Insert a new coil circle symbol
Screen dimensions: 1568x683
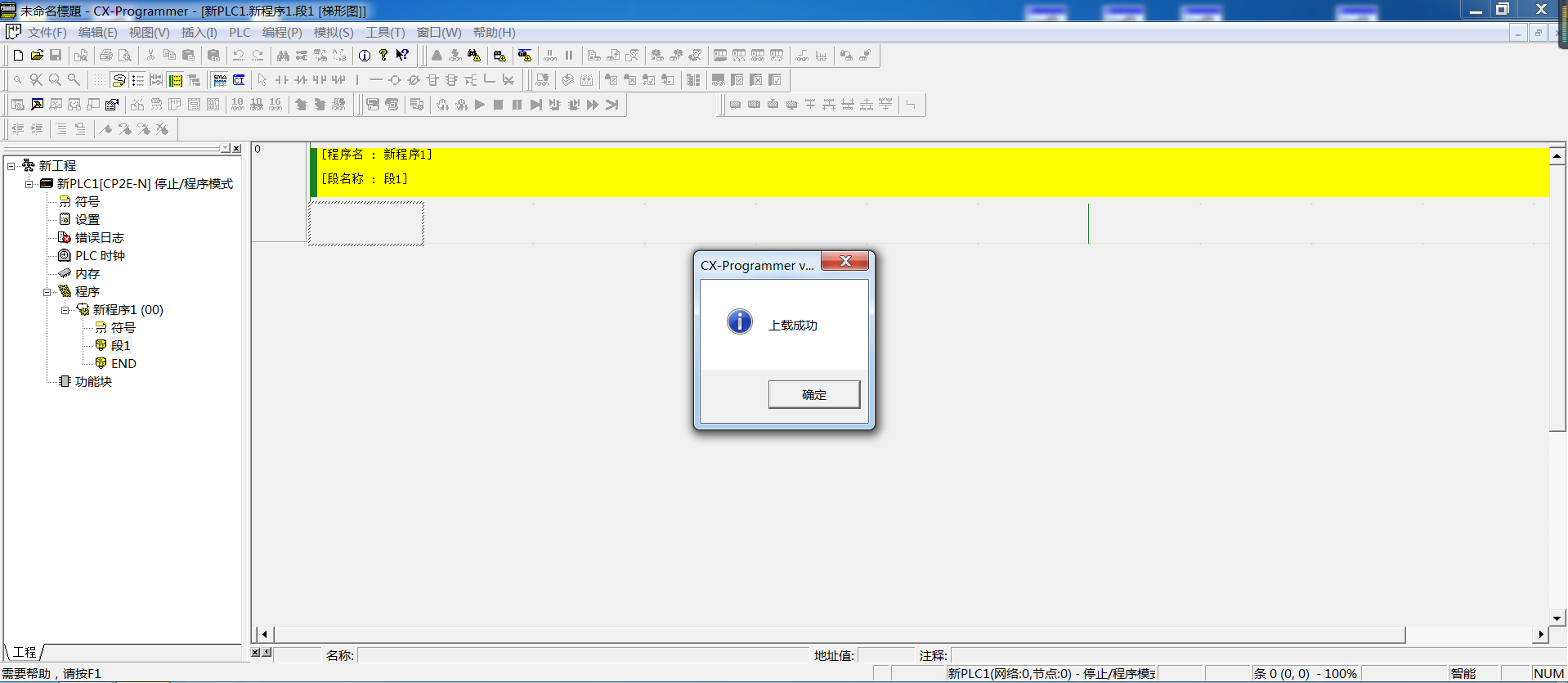pos(395,80)
